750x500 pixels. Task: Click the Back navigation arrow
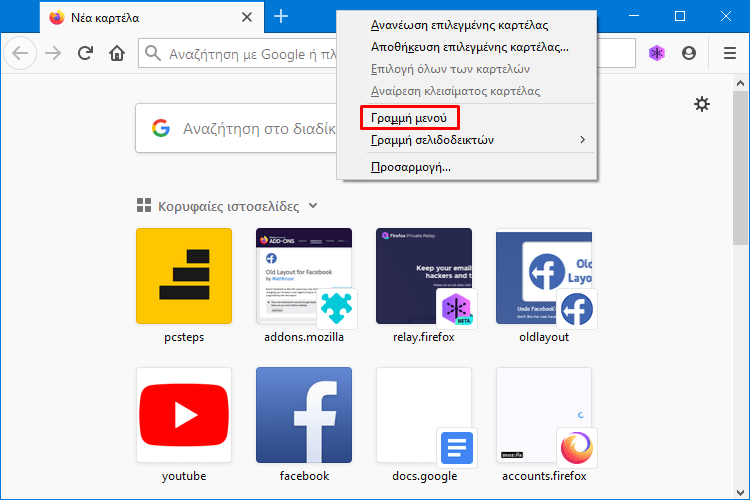pyautogui.click(x=20, y=53)
